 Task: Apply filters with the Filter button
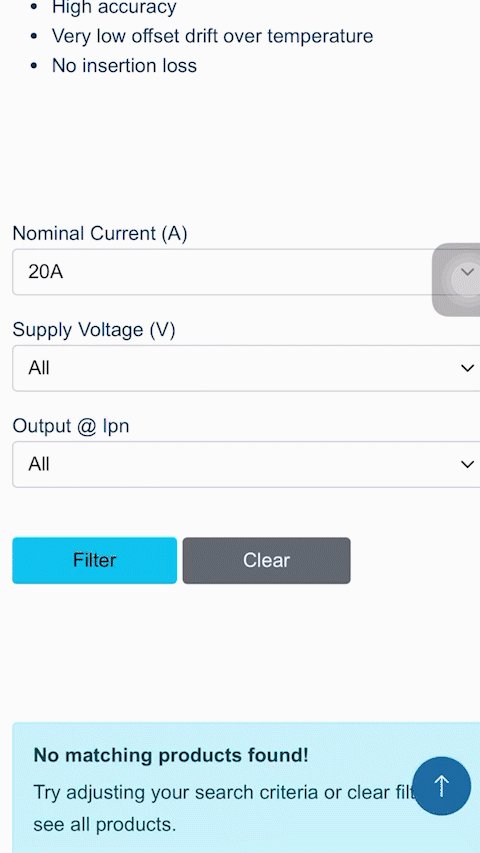95,560
